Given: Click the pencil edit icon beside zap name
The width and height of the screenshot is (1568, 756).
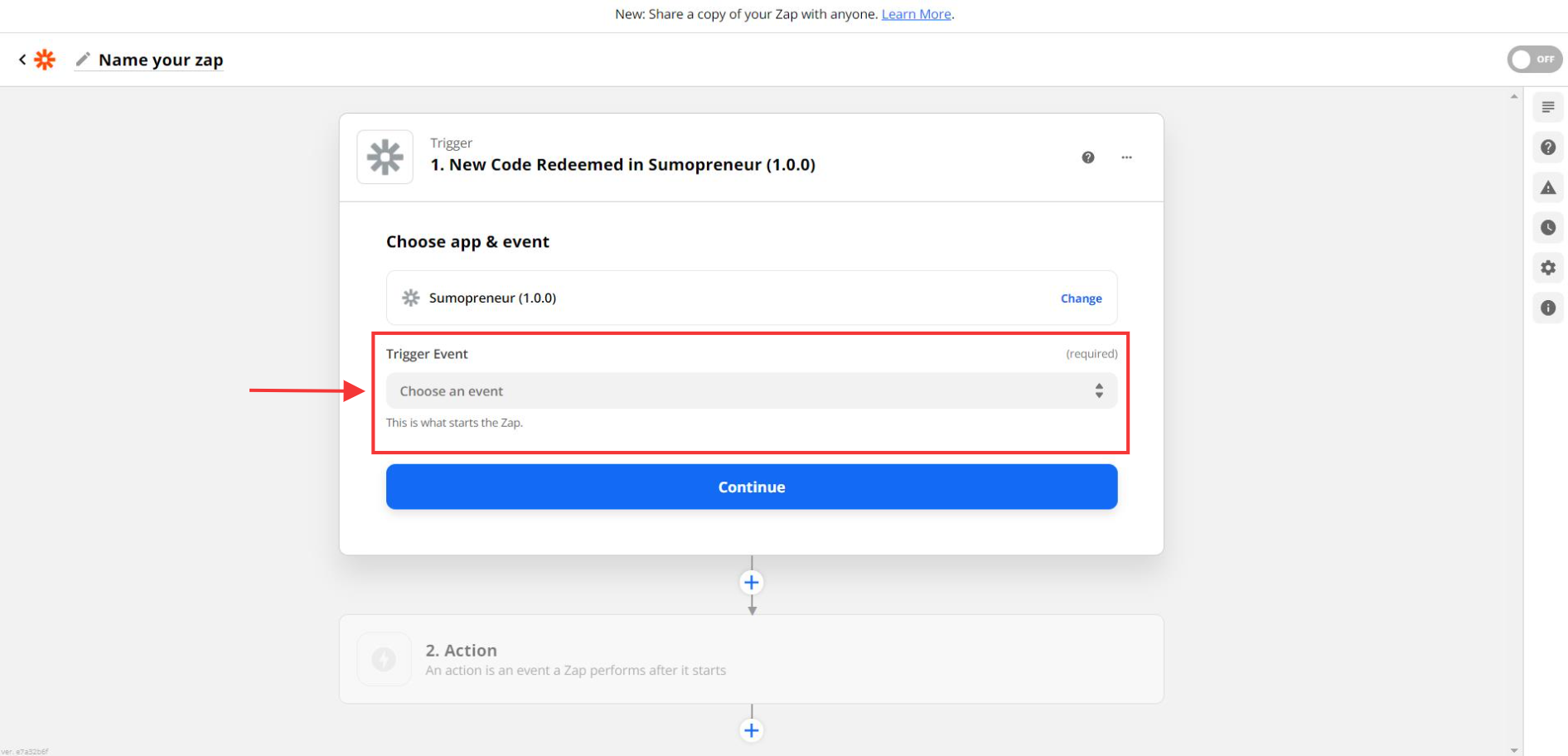Looking at the screenshot, I should tap(83, 60).
